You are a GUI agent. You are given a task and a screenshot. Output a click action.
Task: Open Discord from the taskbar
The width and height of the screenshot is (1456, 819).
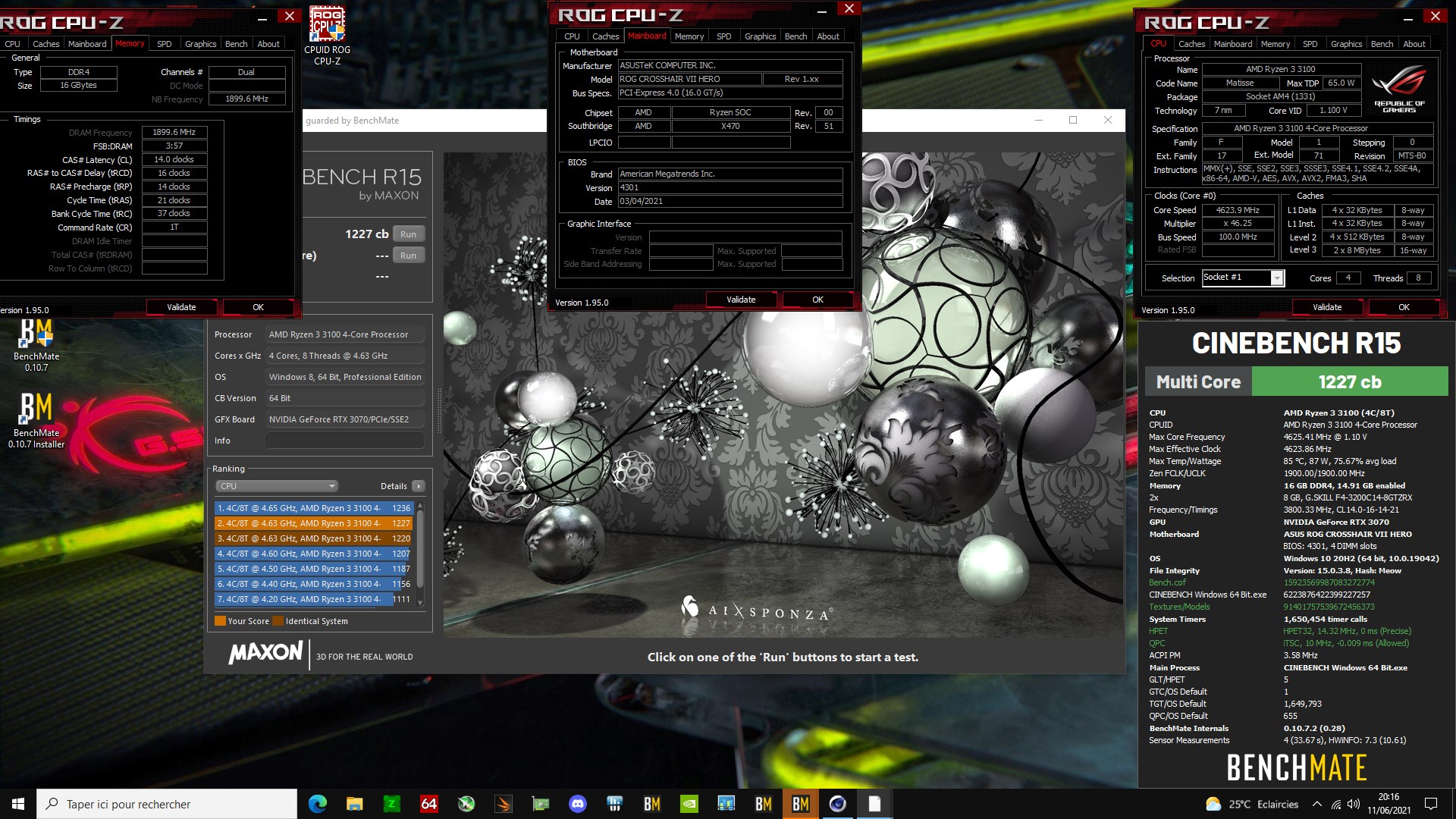578,804
